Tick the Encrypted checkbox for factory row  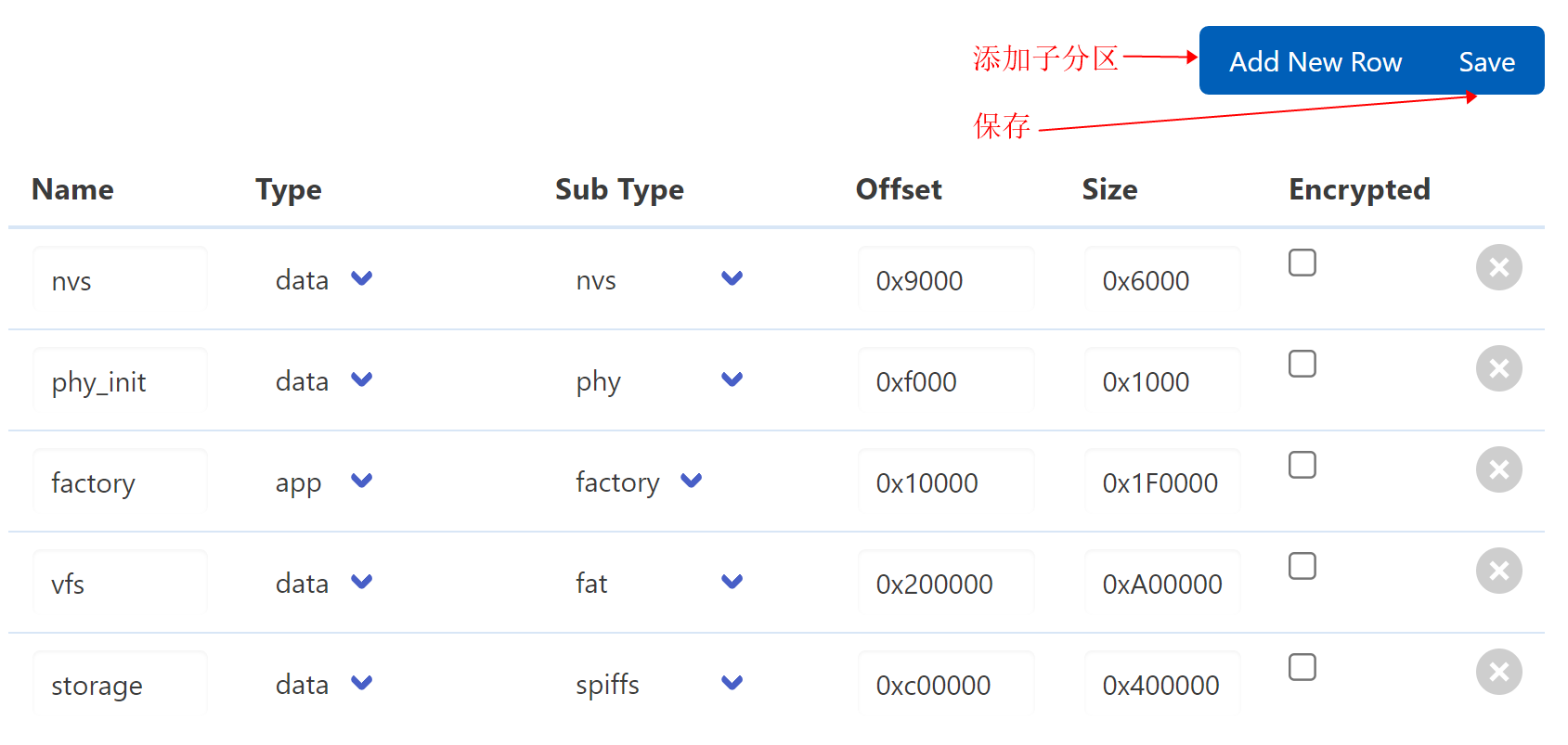(x=1302, y=465)
